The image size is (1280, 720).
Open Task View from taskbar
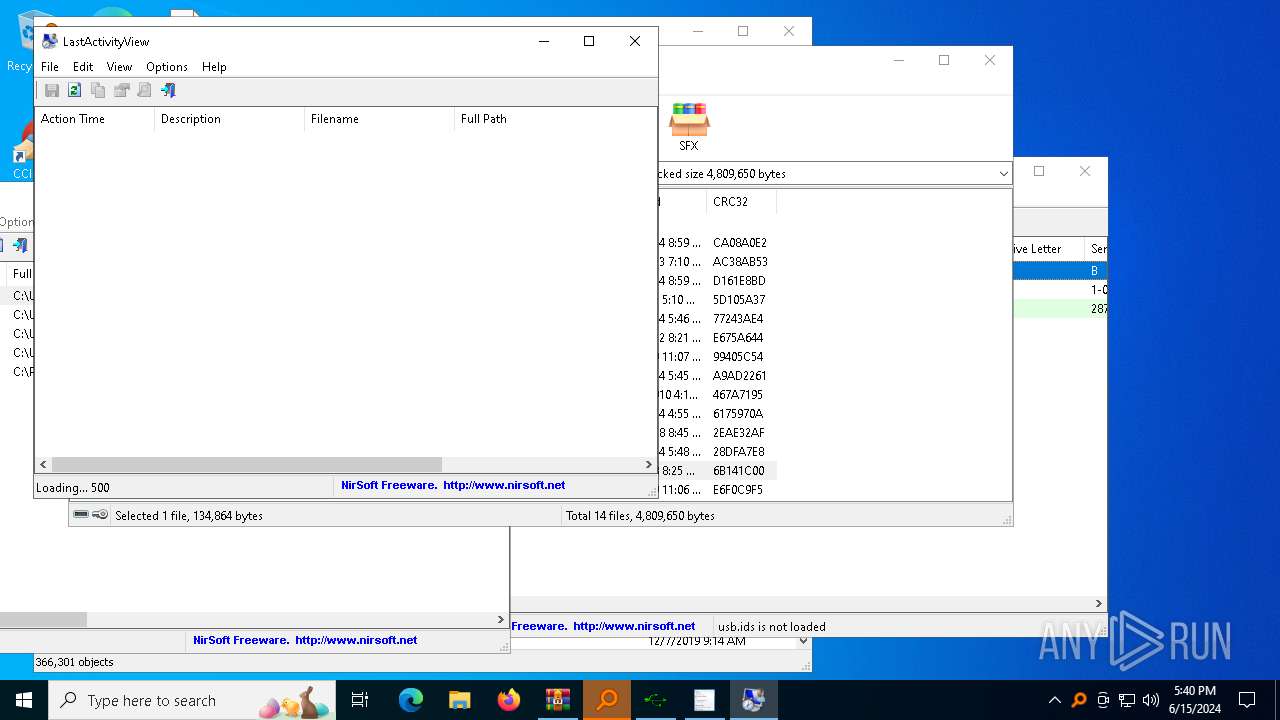[360, 700]
